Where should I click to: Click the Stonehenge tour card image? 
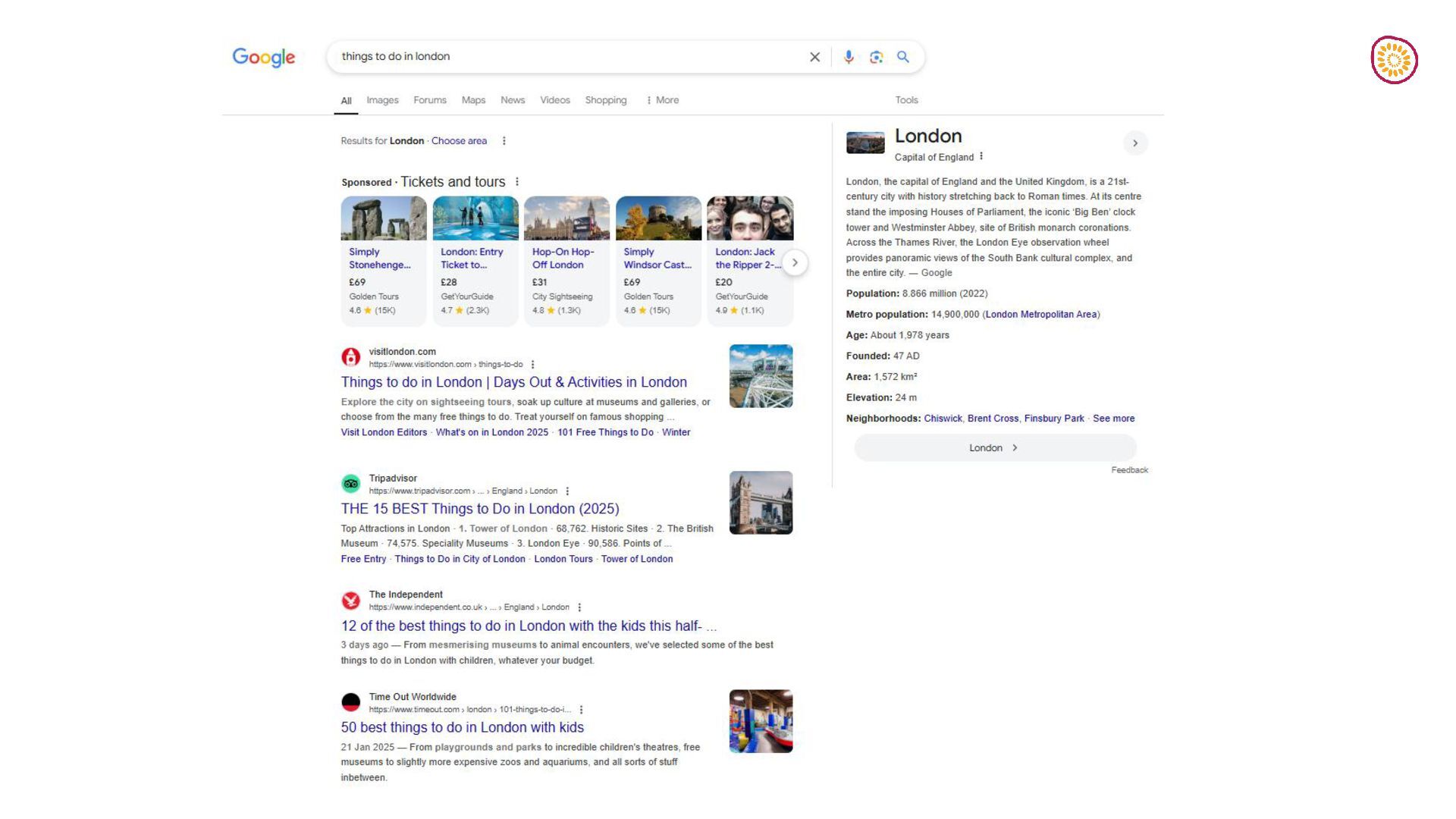pyautogui.click(x=384, y=218)
